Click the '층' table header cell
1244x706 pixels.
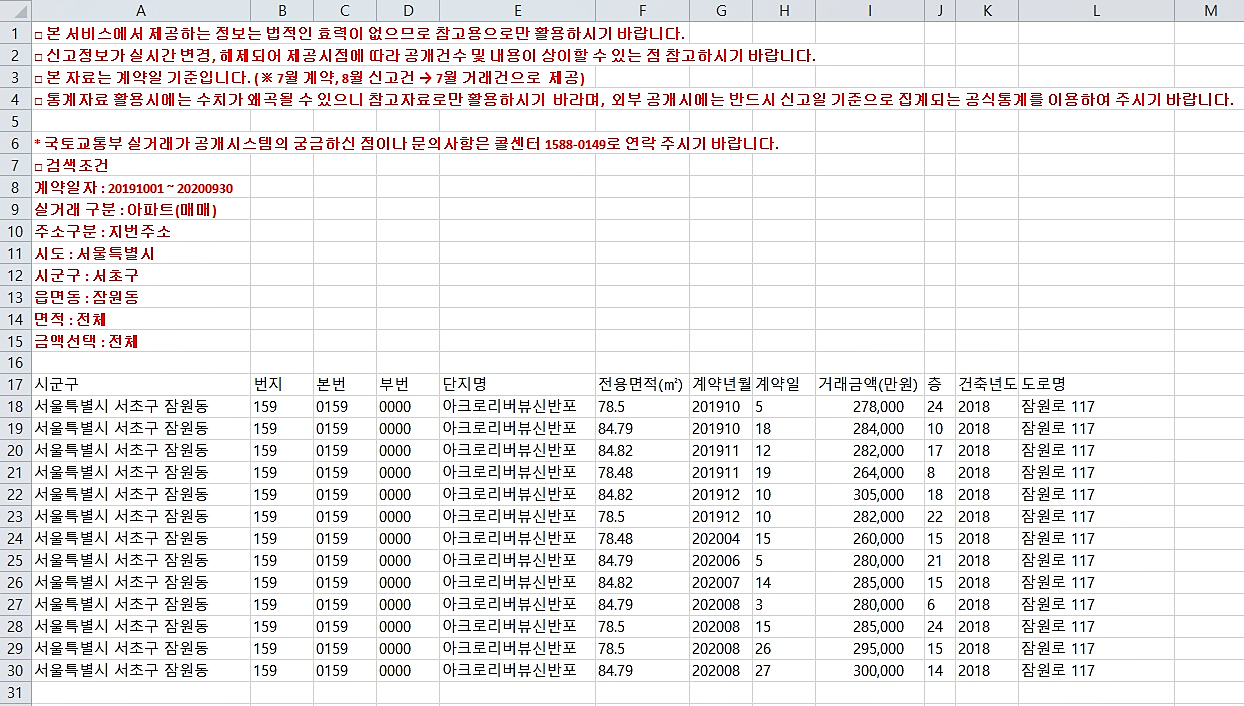point(940,384)
